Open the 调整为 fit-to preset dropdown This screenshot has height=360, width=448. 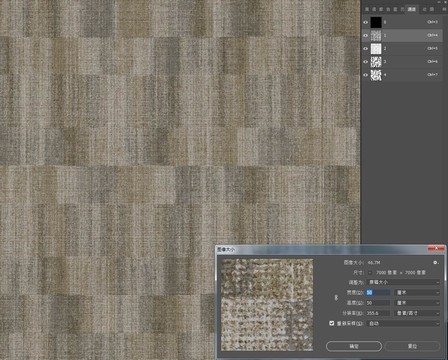[403, 282]
